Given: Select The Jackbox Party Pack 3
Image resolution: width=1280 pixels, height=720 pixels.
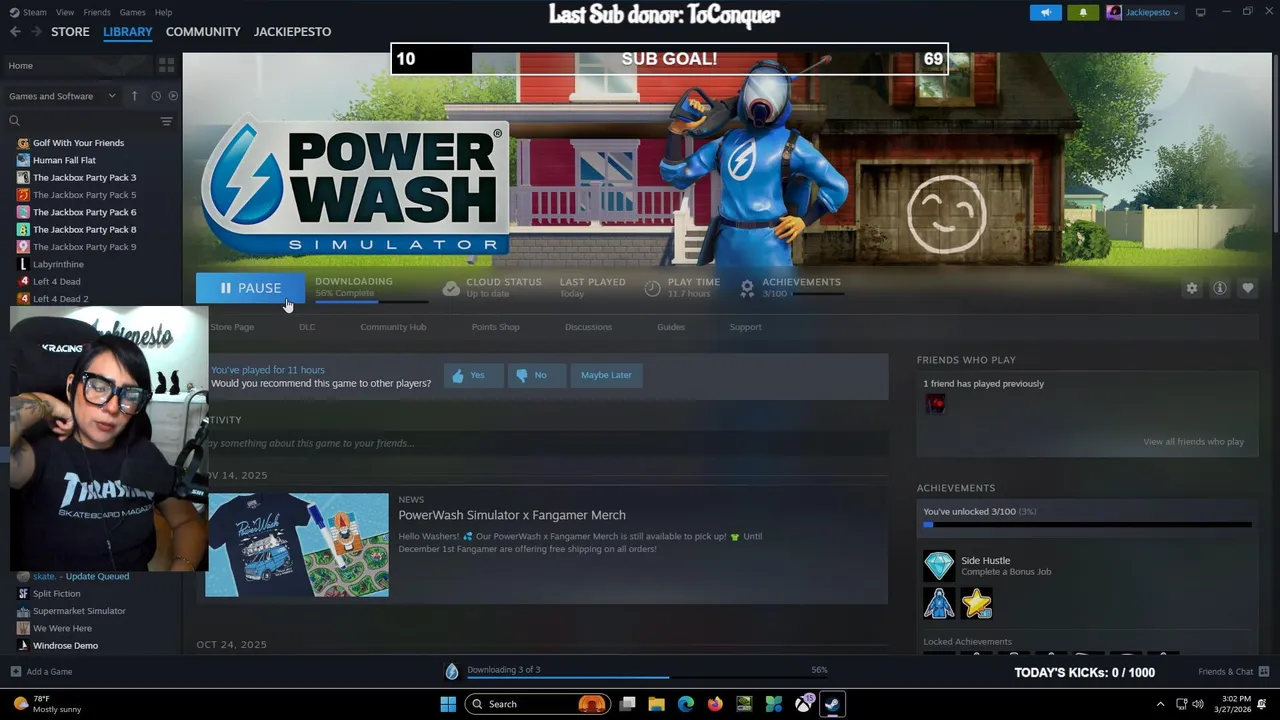Looking at the screenshot, I should (84, 177).
